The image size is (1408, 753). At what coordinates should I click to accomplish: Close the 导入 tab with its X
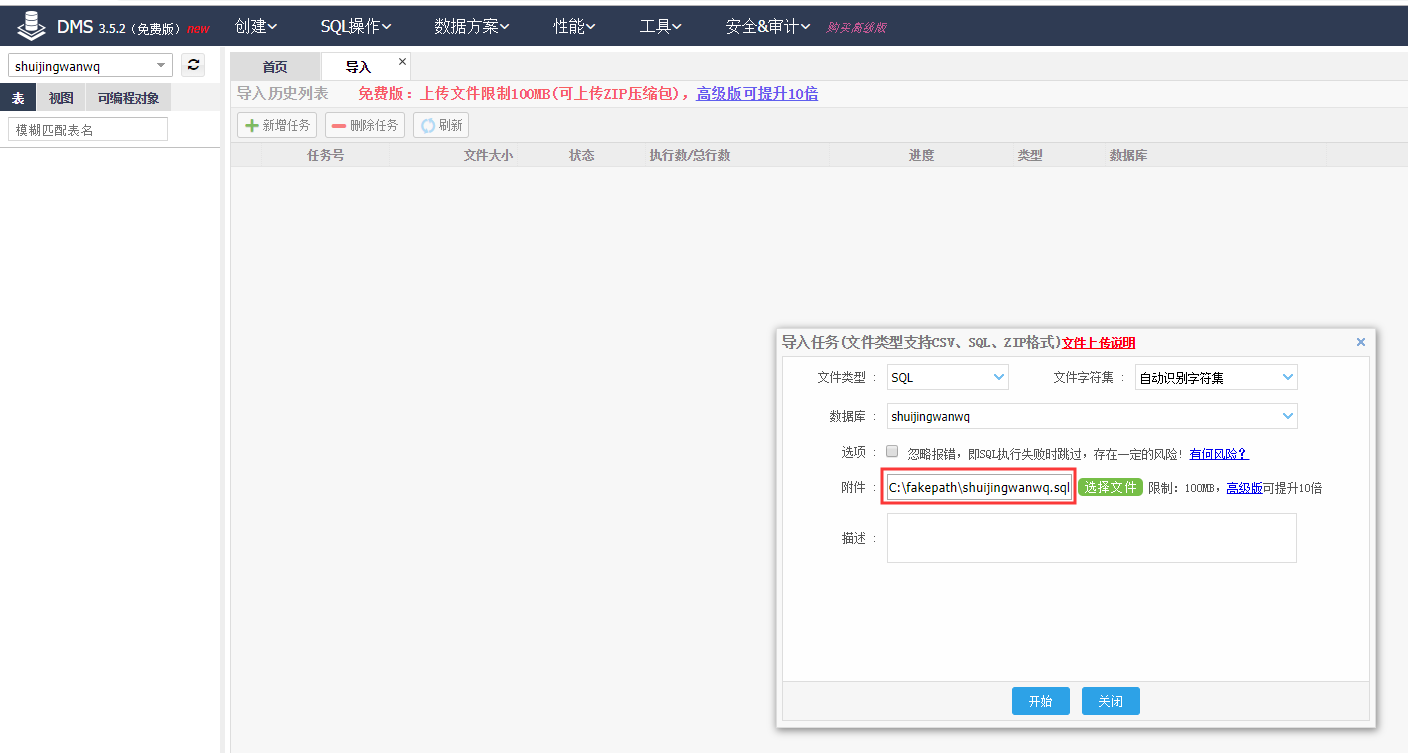tap(403, 62)
